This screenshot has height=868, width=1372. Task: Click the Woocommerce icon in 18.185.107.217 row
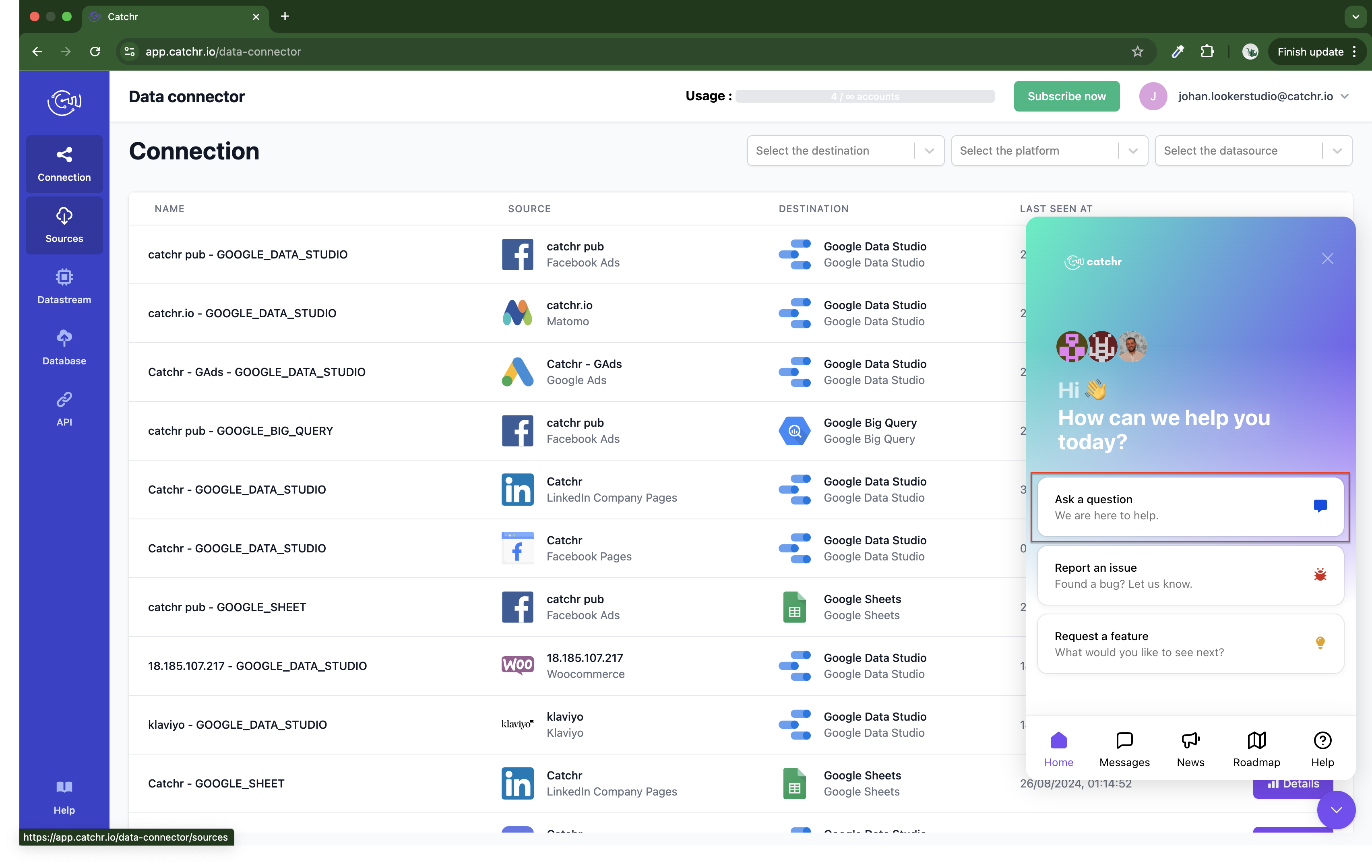[x=517, y=665]
